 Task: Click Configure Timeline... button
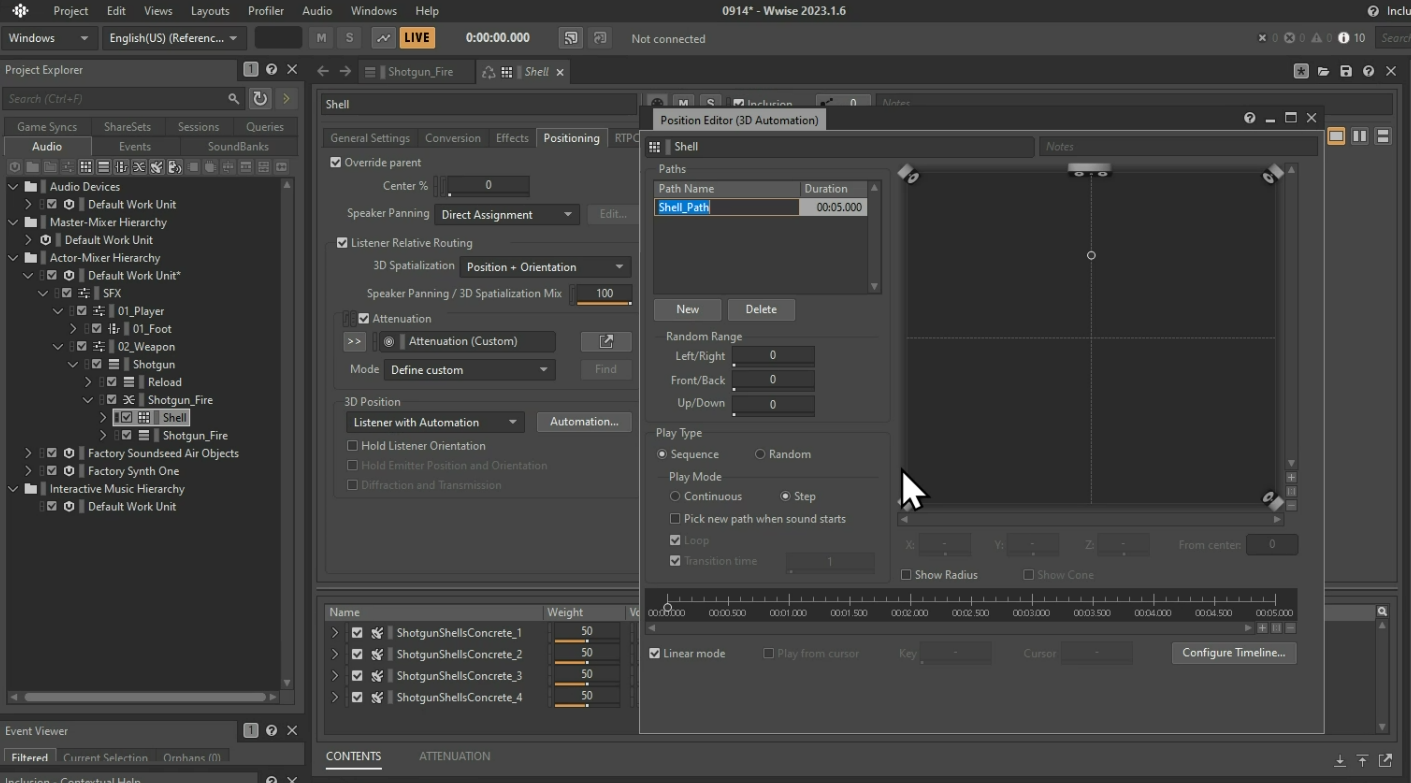click(x=1233, y=653)
